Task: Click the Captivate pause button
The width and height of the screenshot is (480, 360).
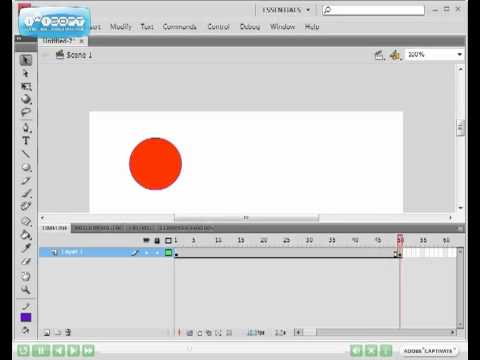Action: 41,351
